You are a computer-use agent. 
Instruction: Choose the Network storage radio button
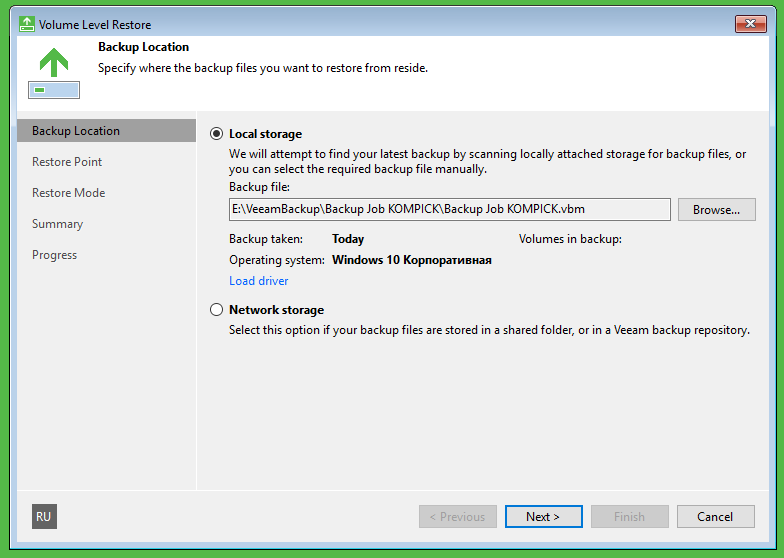217,310
